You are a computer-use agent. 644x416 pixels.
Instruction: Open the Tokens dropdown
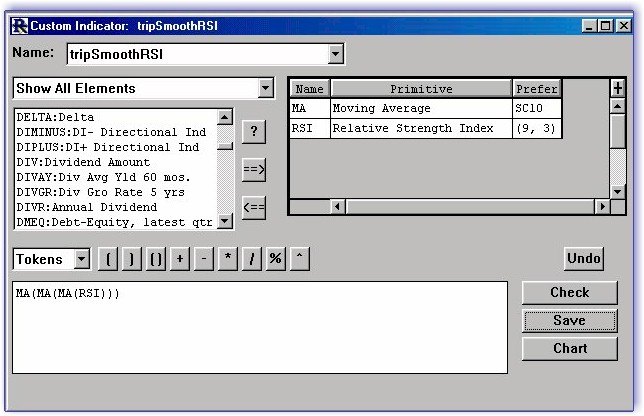(81, 259)
